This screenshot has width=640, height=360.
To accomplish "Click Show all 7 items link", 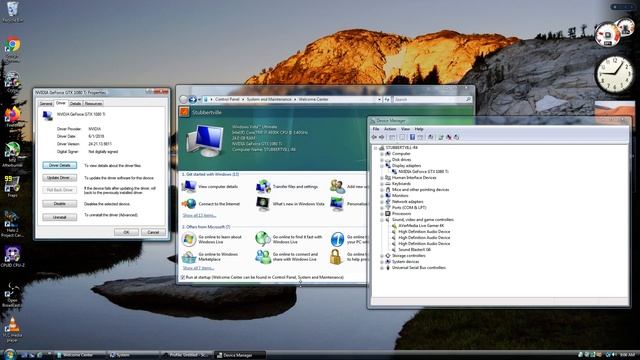I will [198, 268].
